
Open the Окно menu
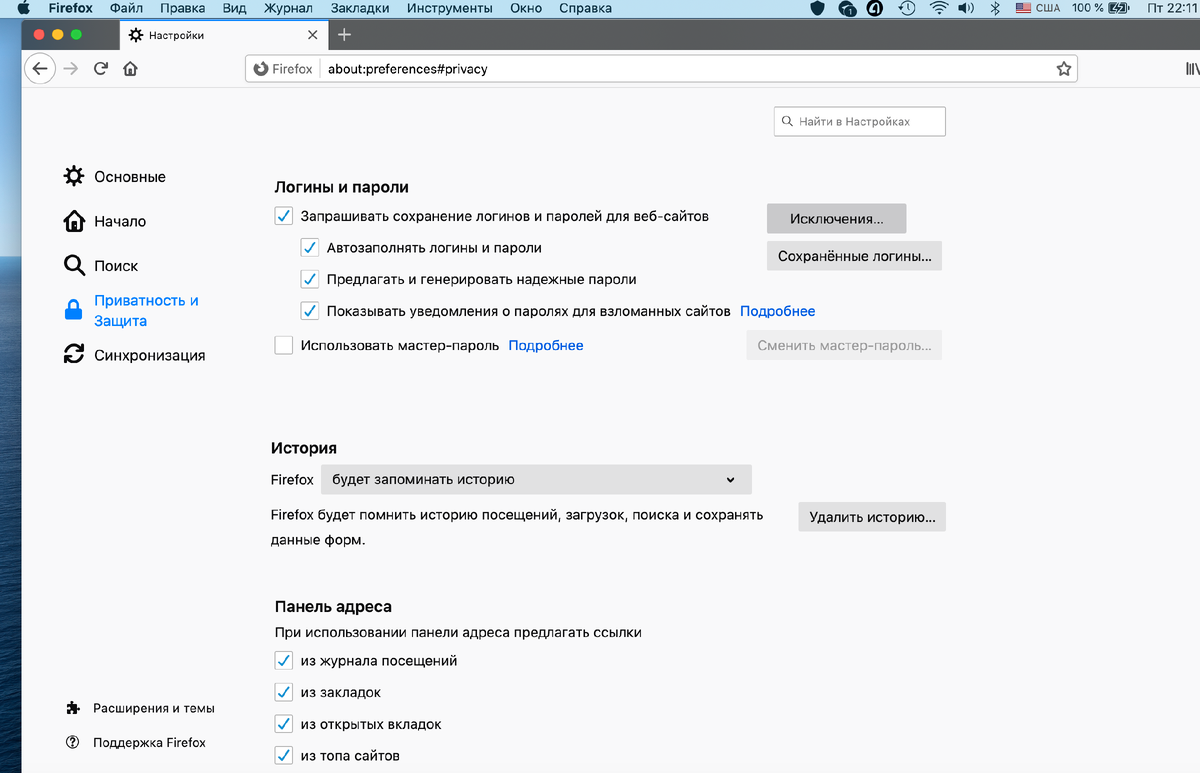[526, 8]
